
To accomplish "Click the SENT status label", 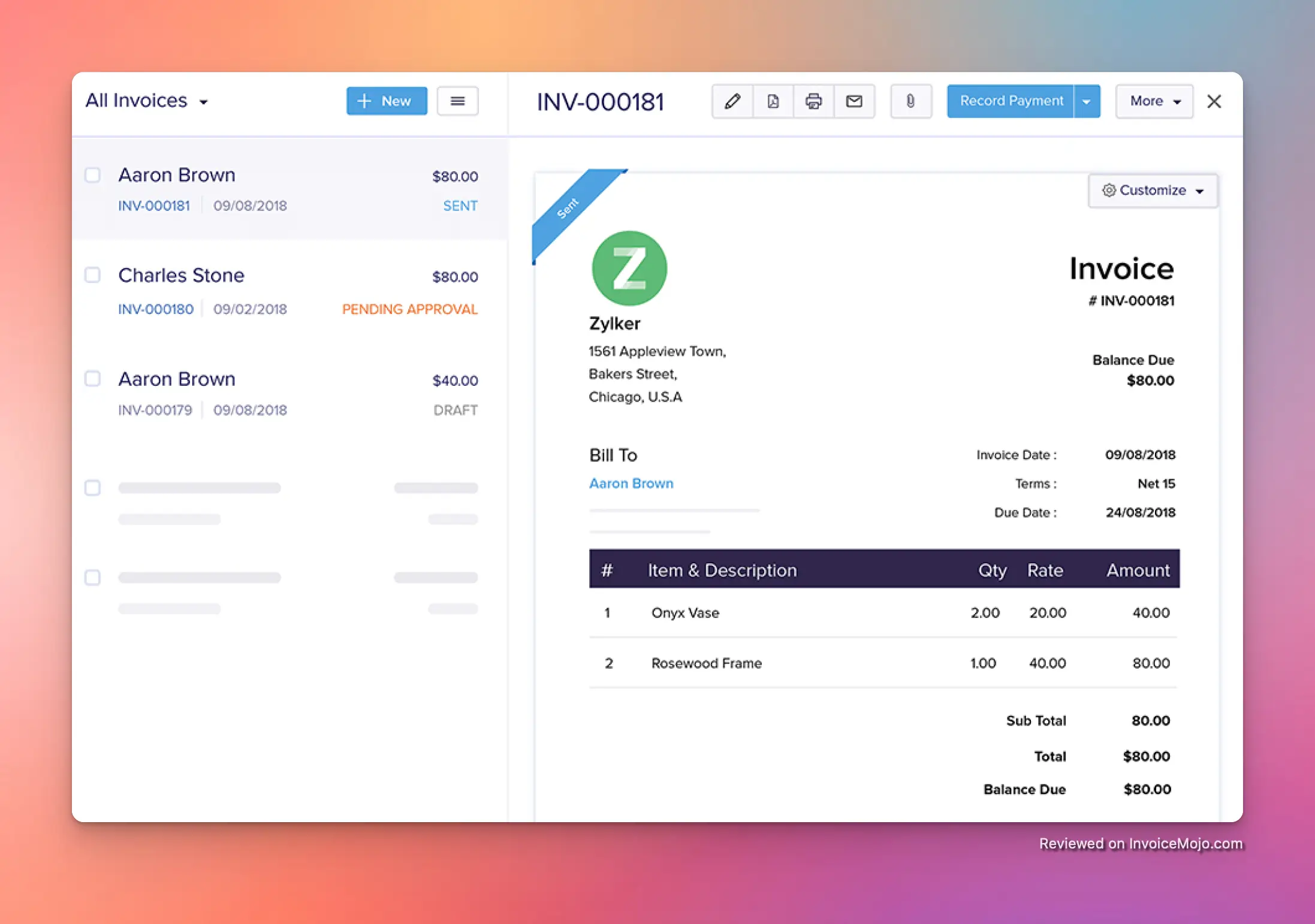I will (x=460, y=206).
